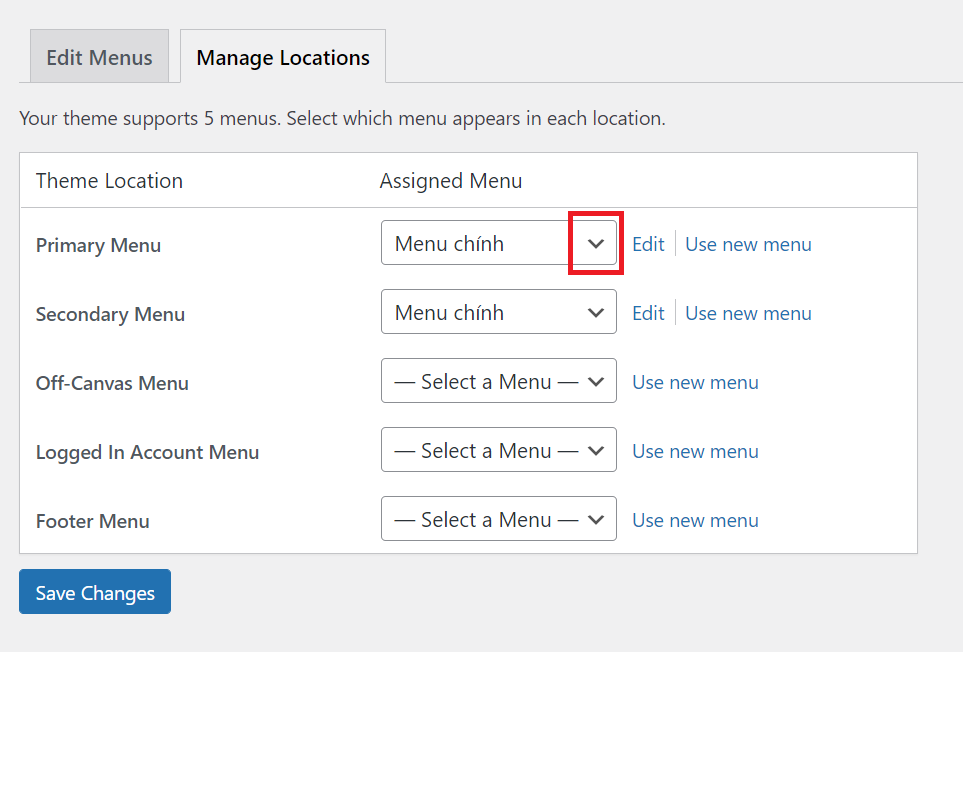Click Edit link for Secondary Menu

(x=648, y=313)
